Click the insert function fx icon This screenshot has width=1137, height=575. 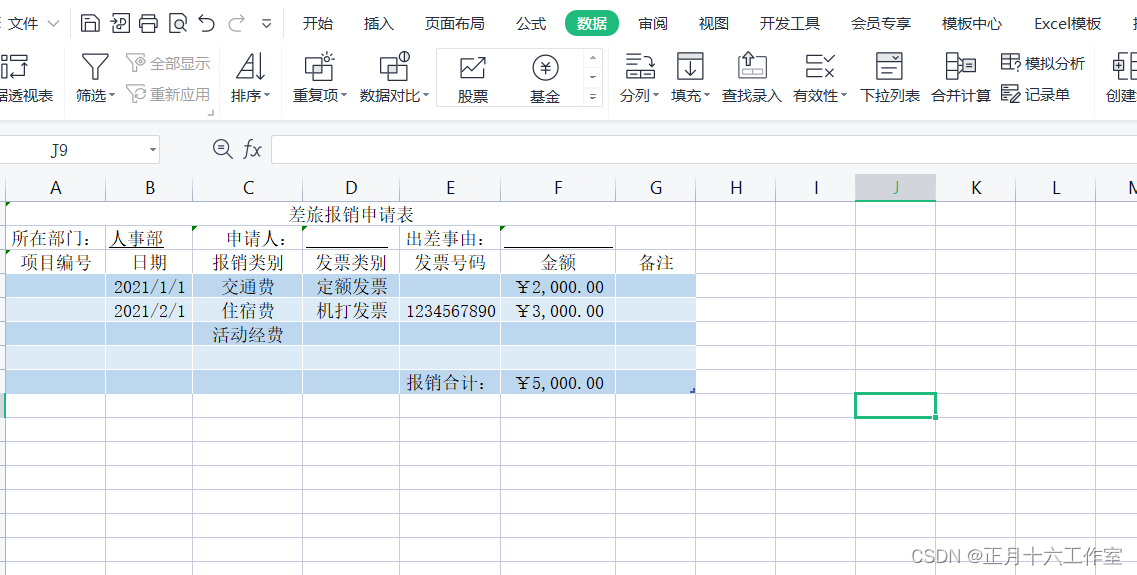pyautogui.click(x=252, y=150)
